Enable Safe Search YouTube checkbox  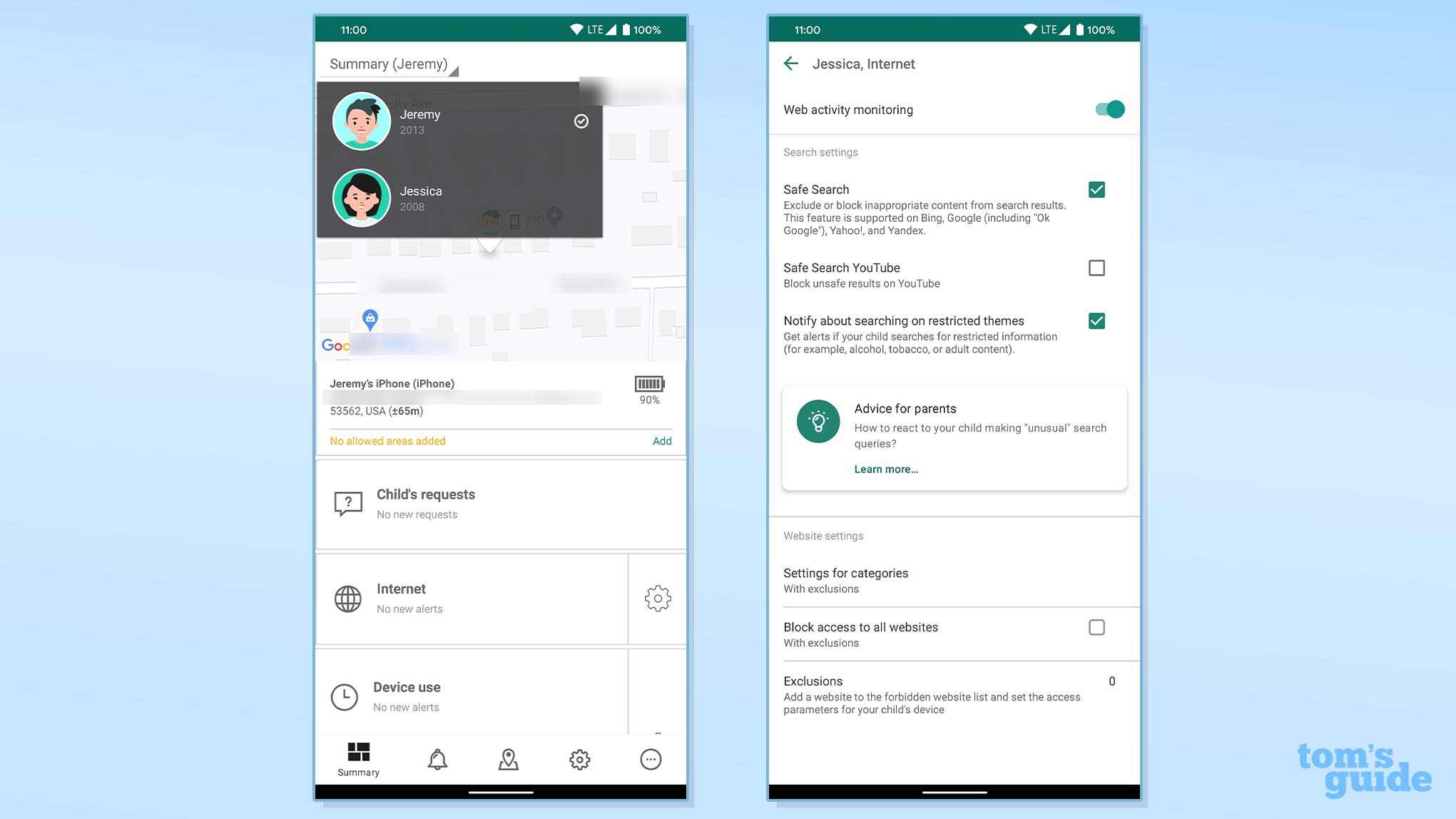pyautogui.click(x=1096, y=268)
